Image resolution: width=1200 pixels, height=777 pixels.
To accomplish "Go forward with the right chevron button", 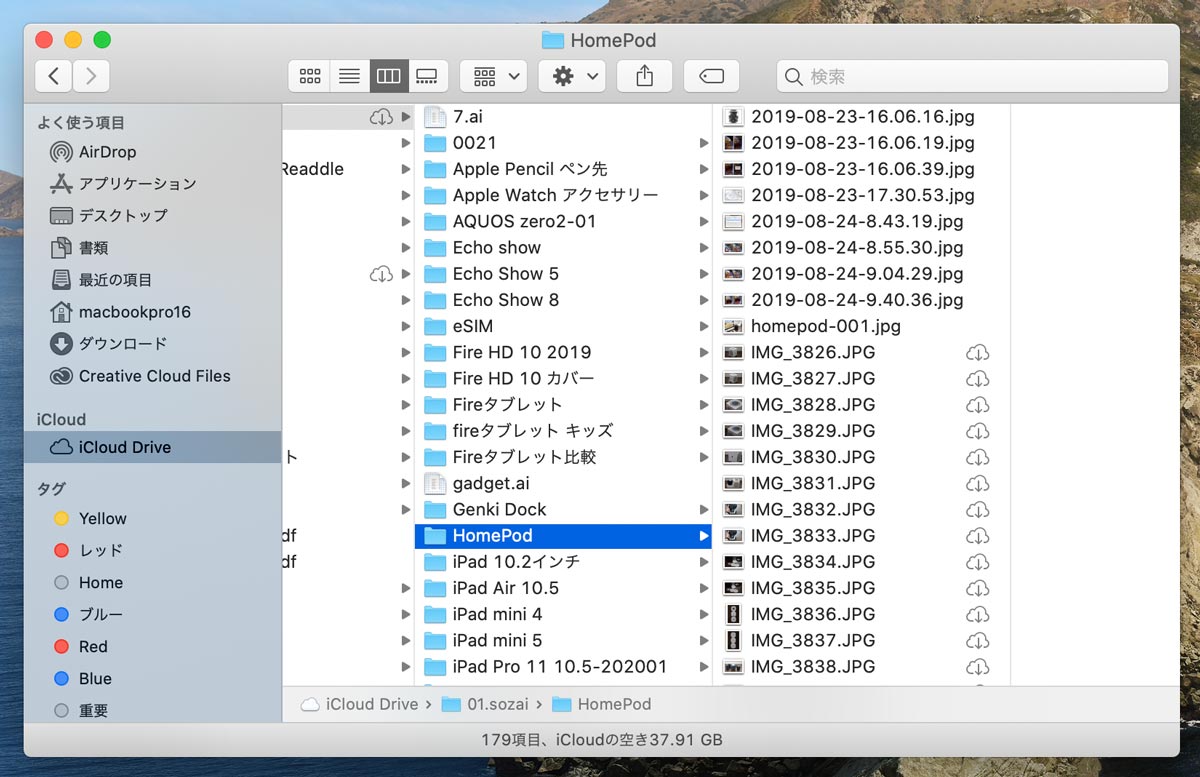I will coord(91,76).
